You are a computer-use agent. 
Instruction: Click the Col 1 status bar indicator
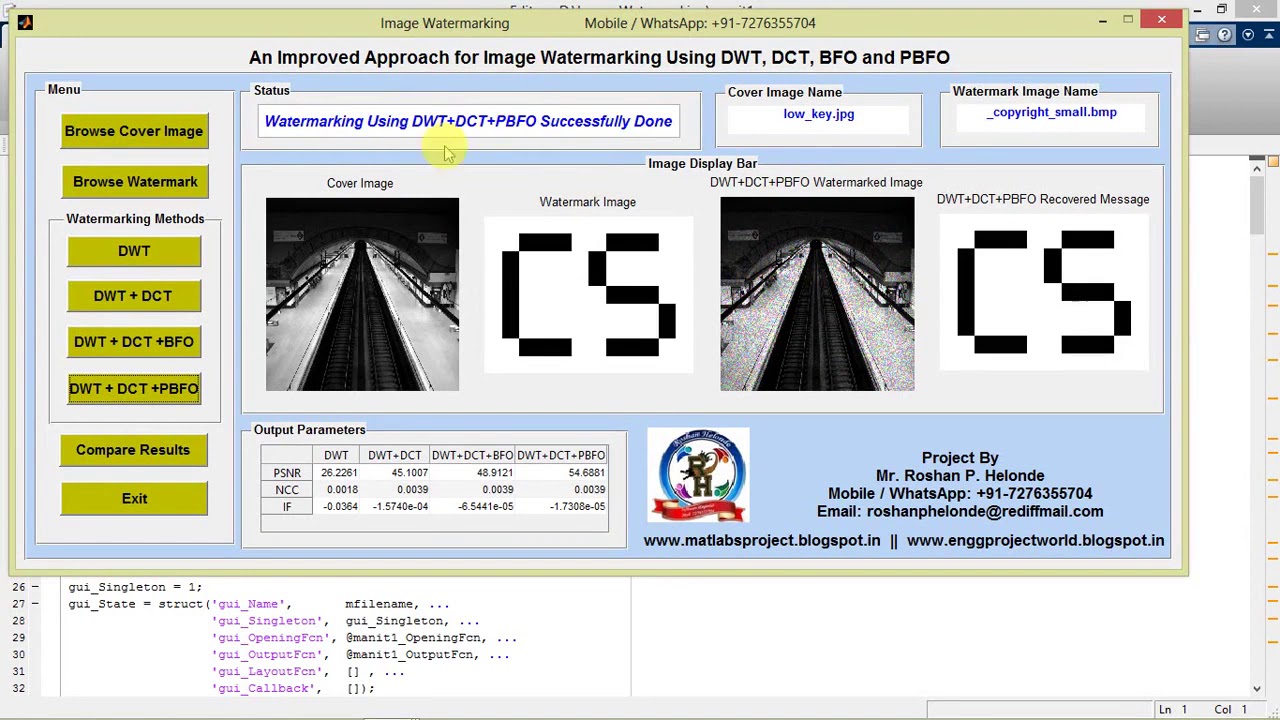[1231, 709]
